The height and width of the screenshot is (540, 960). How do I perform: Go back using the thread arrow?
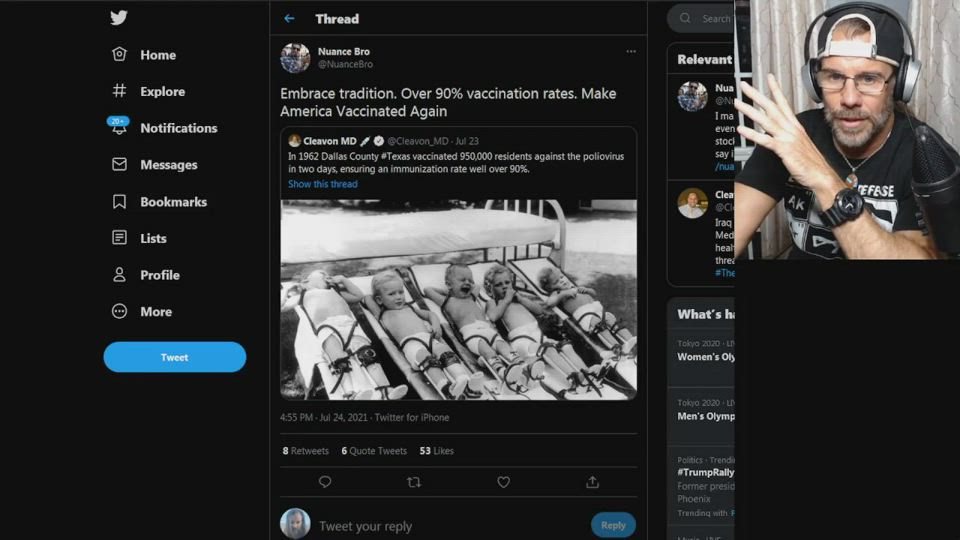(289, 18)
